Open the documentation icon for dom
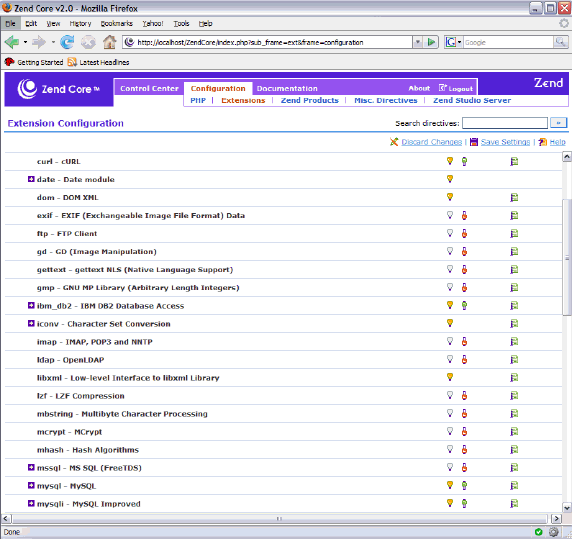This screenshot has height=539, width=572. pyautogui.click(x=514, y=197)
